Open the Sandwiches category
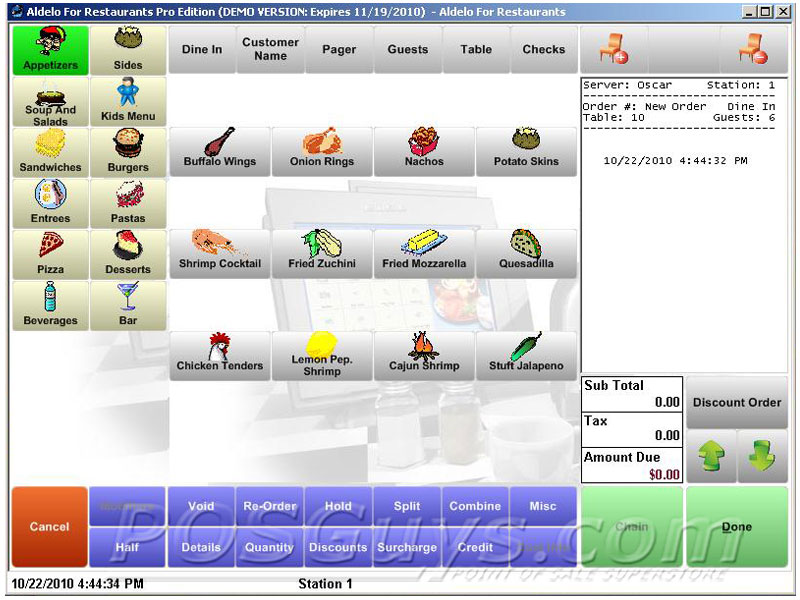Screen dimensions: 800x600 51,153
